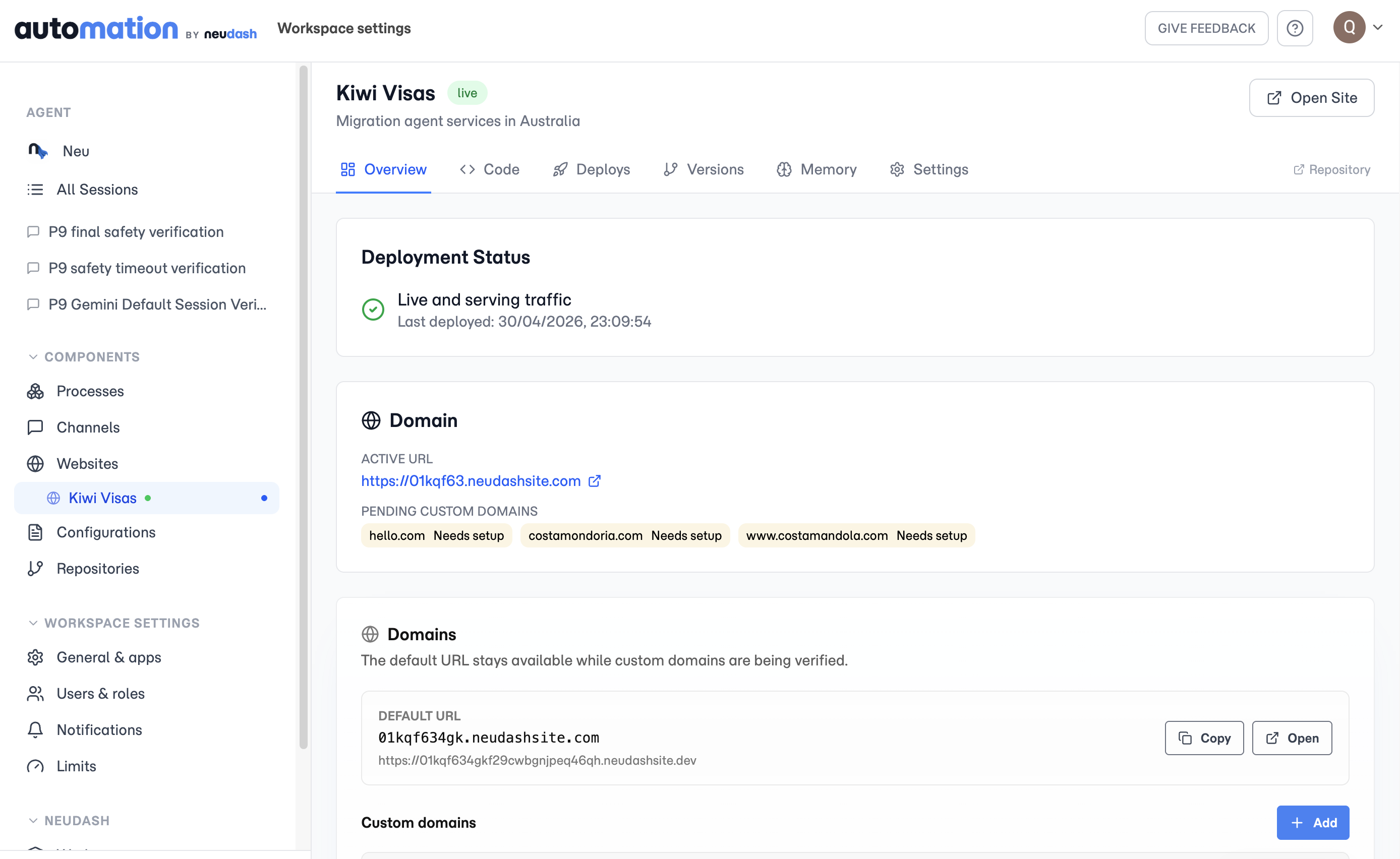
Task: Click the hello.com Needs setup chip
Action: 436,536
